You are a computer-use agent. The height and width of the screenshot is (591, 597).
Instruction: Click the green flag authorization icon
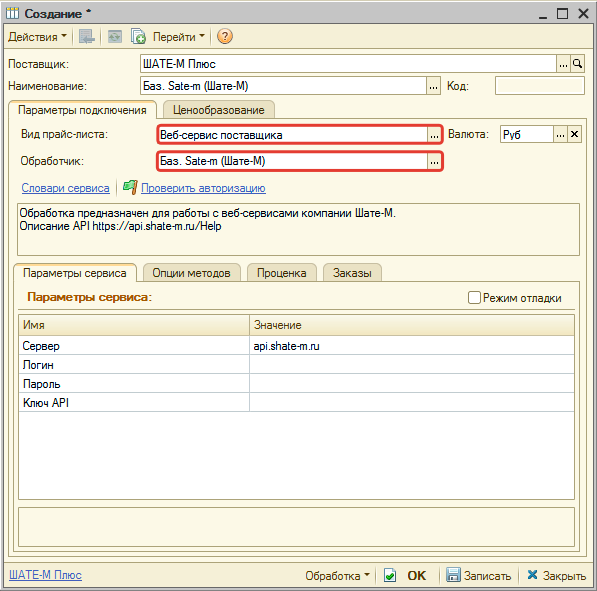click(130, 187)
